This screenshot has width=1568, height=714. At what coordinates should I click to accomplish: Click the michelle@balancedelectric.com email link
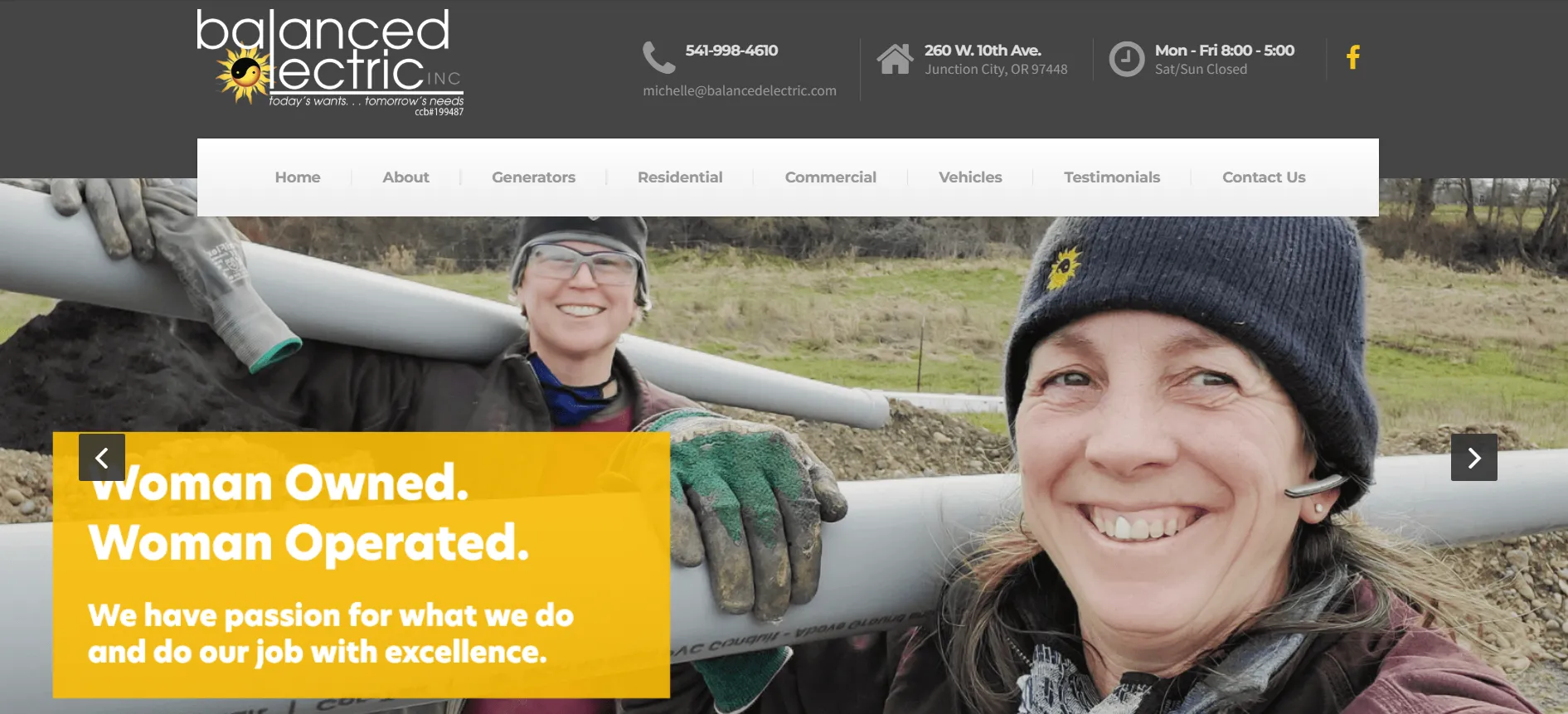click(740, 90)
